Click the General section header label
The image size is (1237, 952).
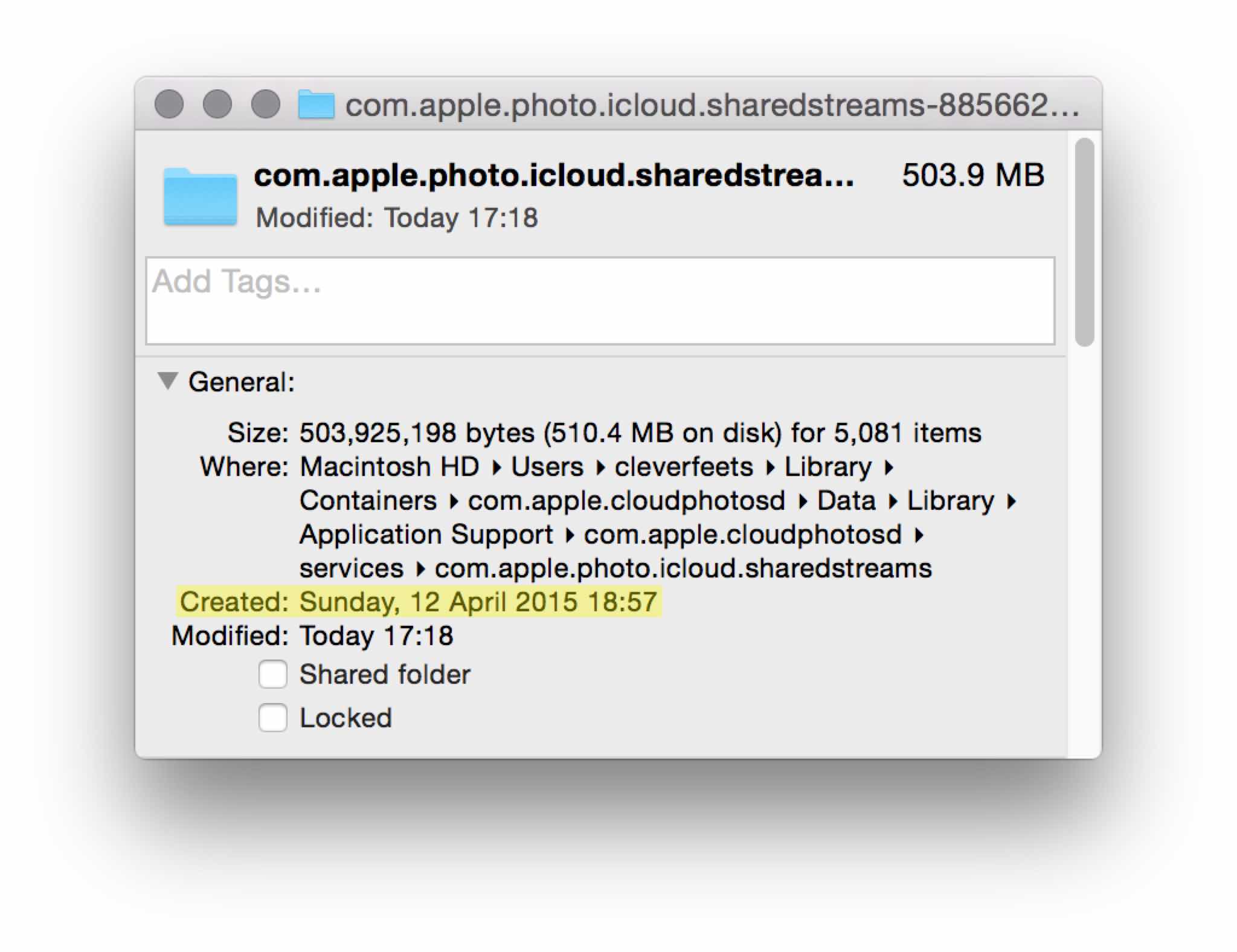click(x=242, y=382)
